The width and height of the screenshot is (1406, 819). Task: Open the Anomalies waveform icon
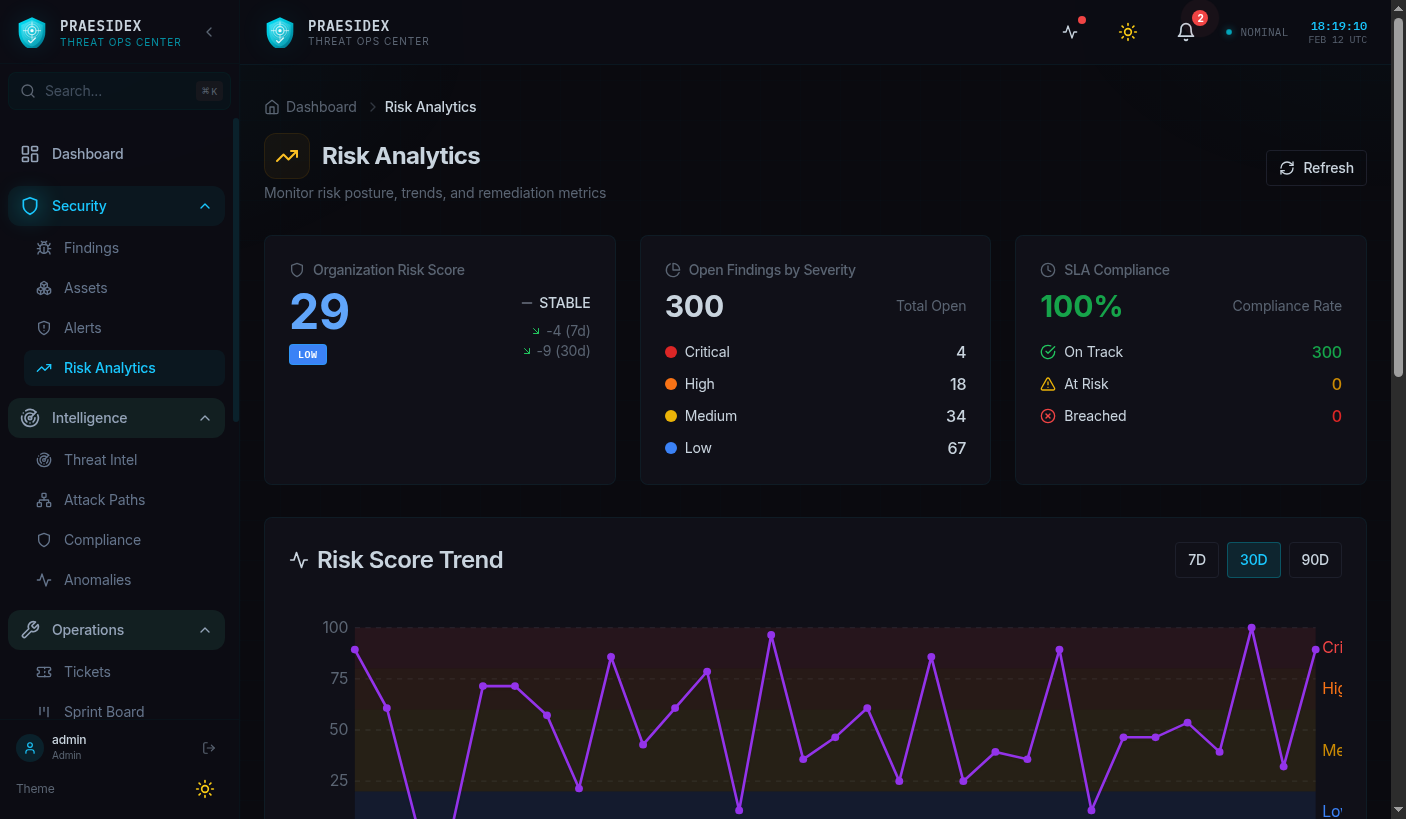coord(44,579)
